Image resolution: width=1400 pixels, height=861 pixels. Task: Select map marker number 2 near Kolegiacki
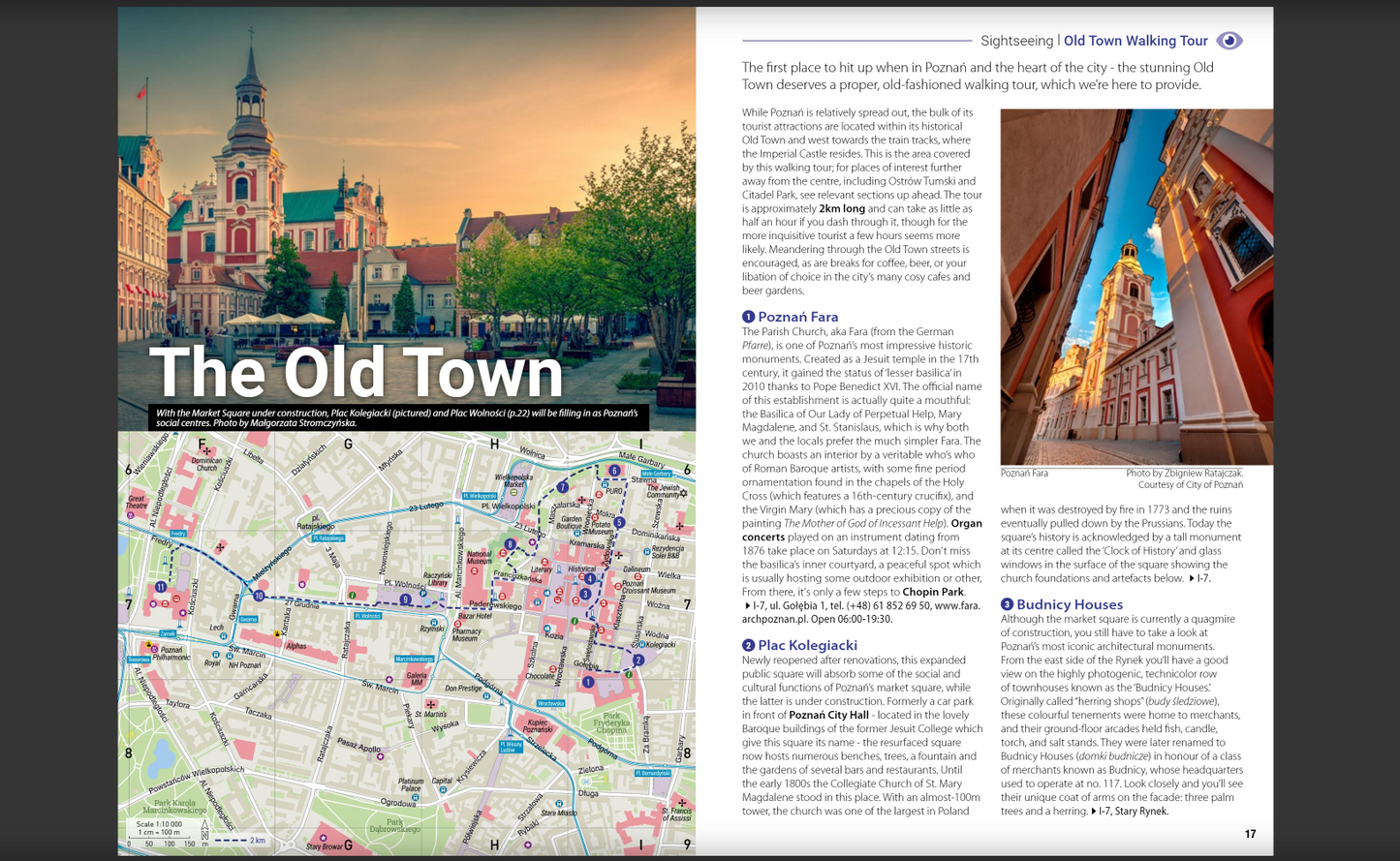(x=638, y=661)
